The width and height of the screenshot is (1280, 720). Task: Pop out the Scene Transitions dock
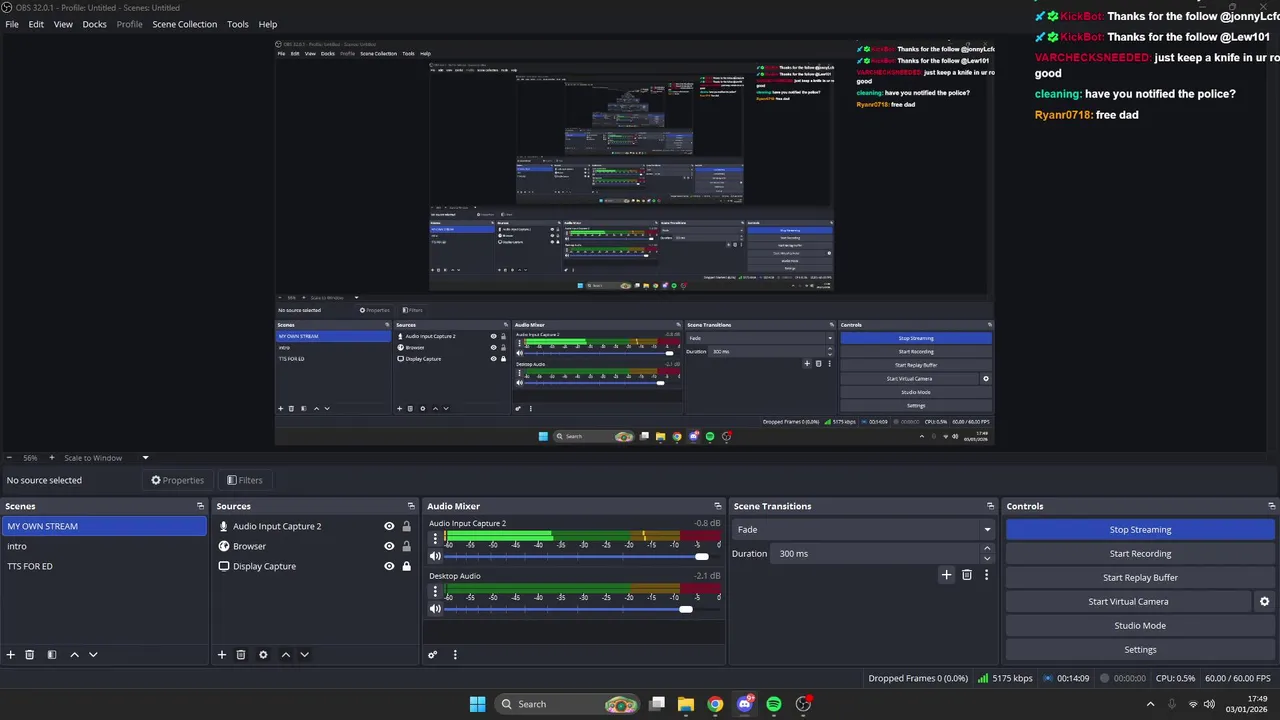991,506
